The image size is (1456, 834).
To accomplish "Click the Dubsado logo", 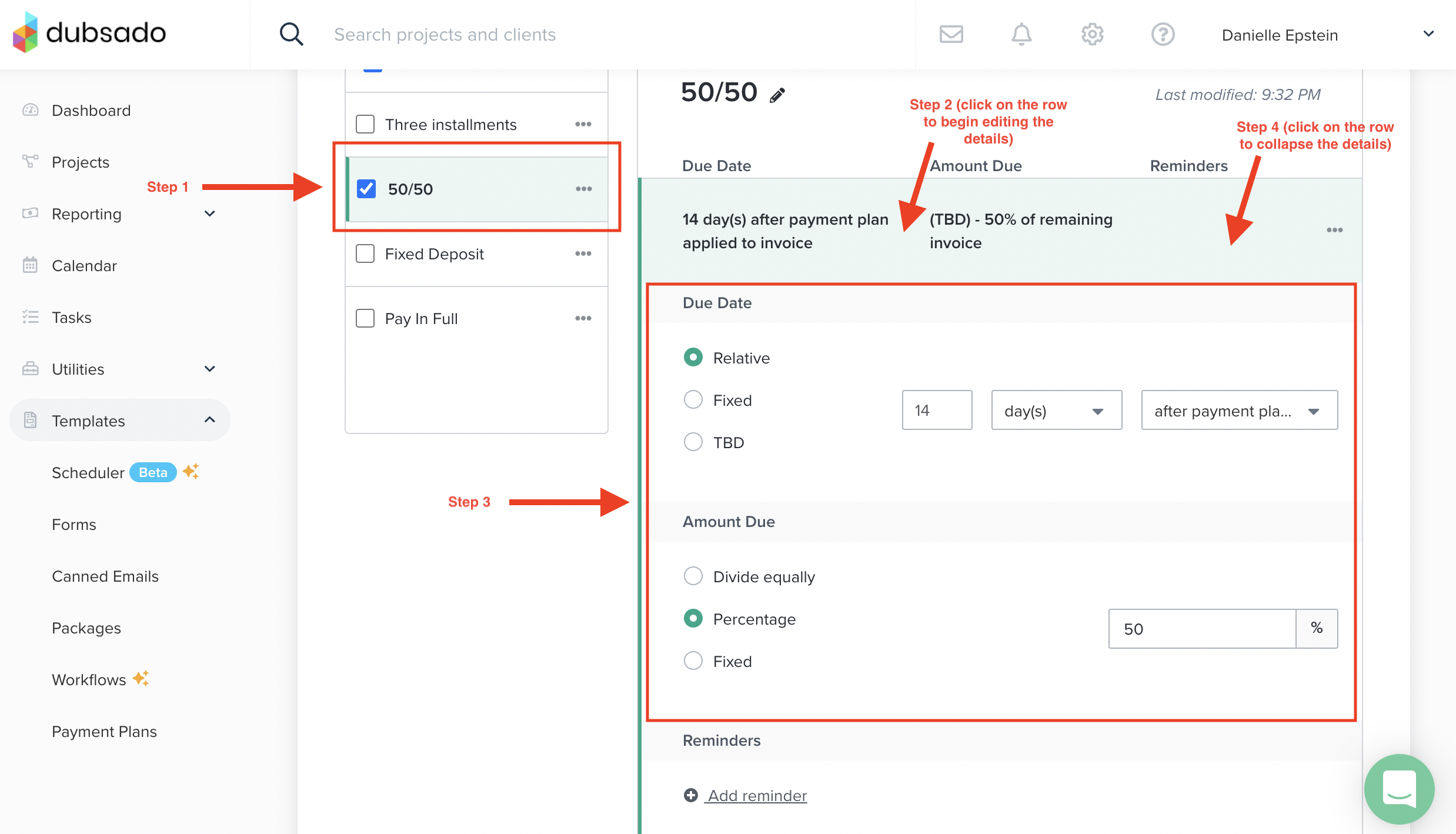I will (x=89, y=33).
